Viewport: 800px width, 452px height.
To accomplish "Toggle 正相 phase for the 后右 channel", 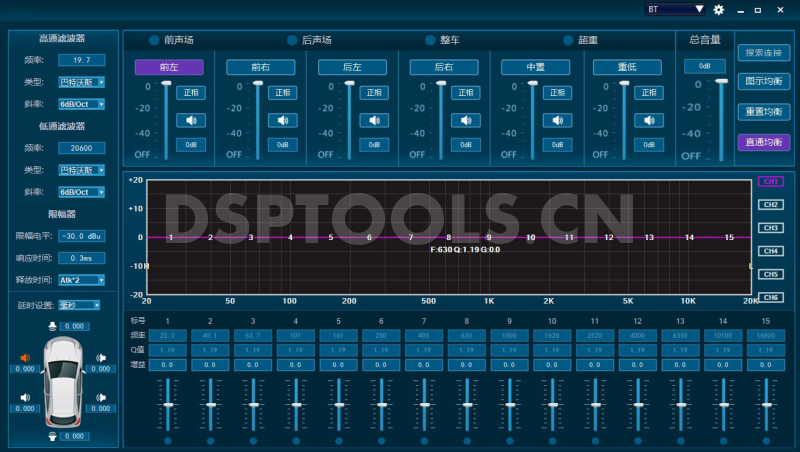I will (x=466, y=92).
